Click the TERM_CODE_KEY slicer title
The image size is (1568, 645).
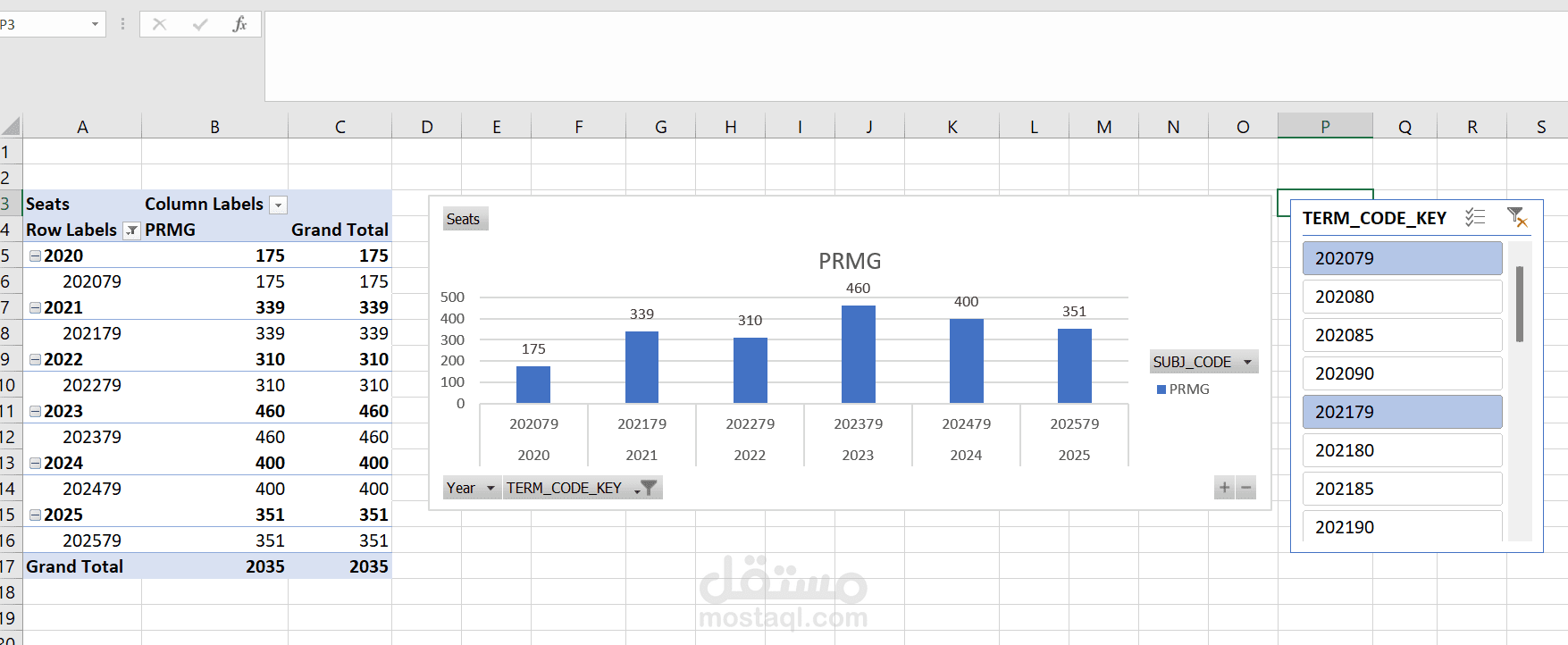[1374, 218]
